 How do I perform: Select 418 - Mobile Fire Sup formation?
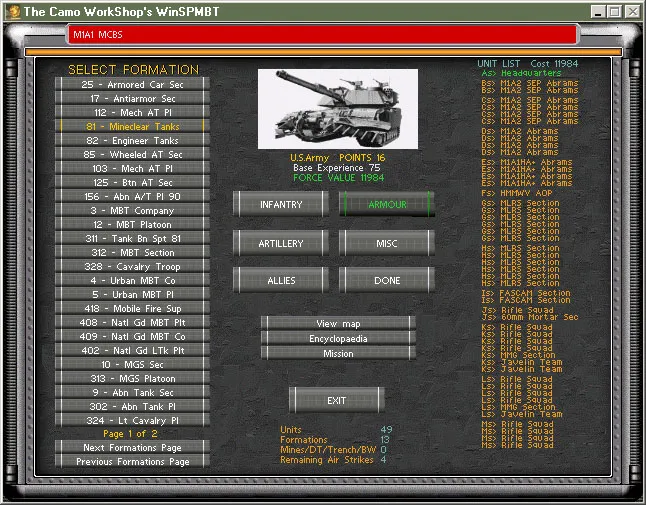(133, 309)
